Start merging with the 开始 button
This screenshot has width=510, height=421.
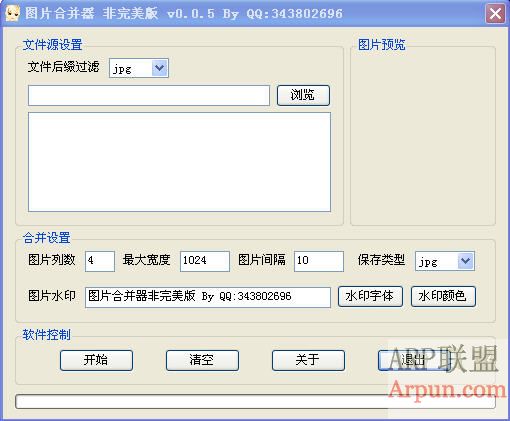click(x=96, y=360)
